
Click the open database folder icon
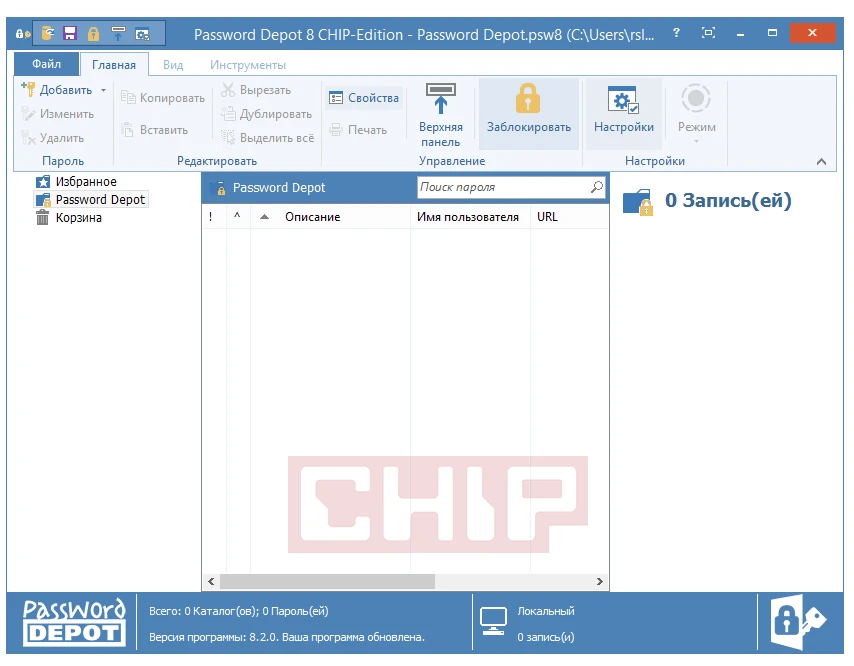[48, 34]
